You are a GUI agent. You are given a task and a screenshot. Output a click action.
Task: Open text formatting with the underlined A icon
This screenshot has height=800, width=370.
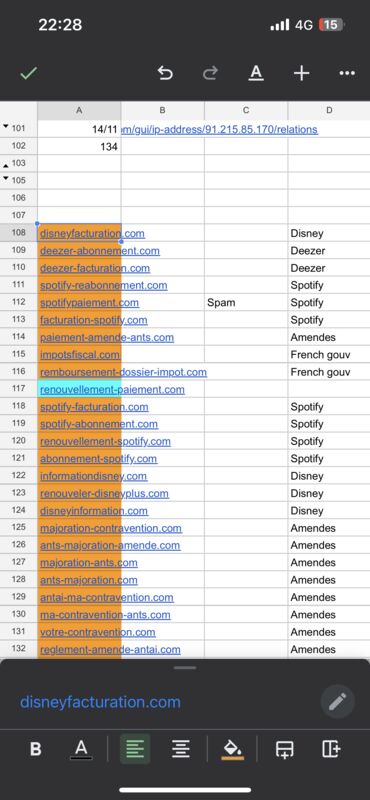(x=256, y=73)
